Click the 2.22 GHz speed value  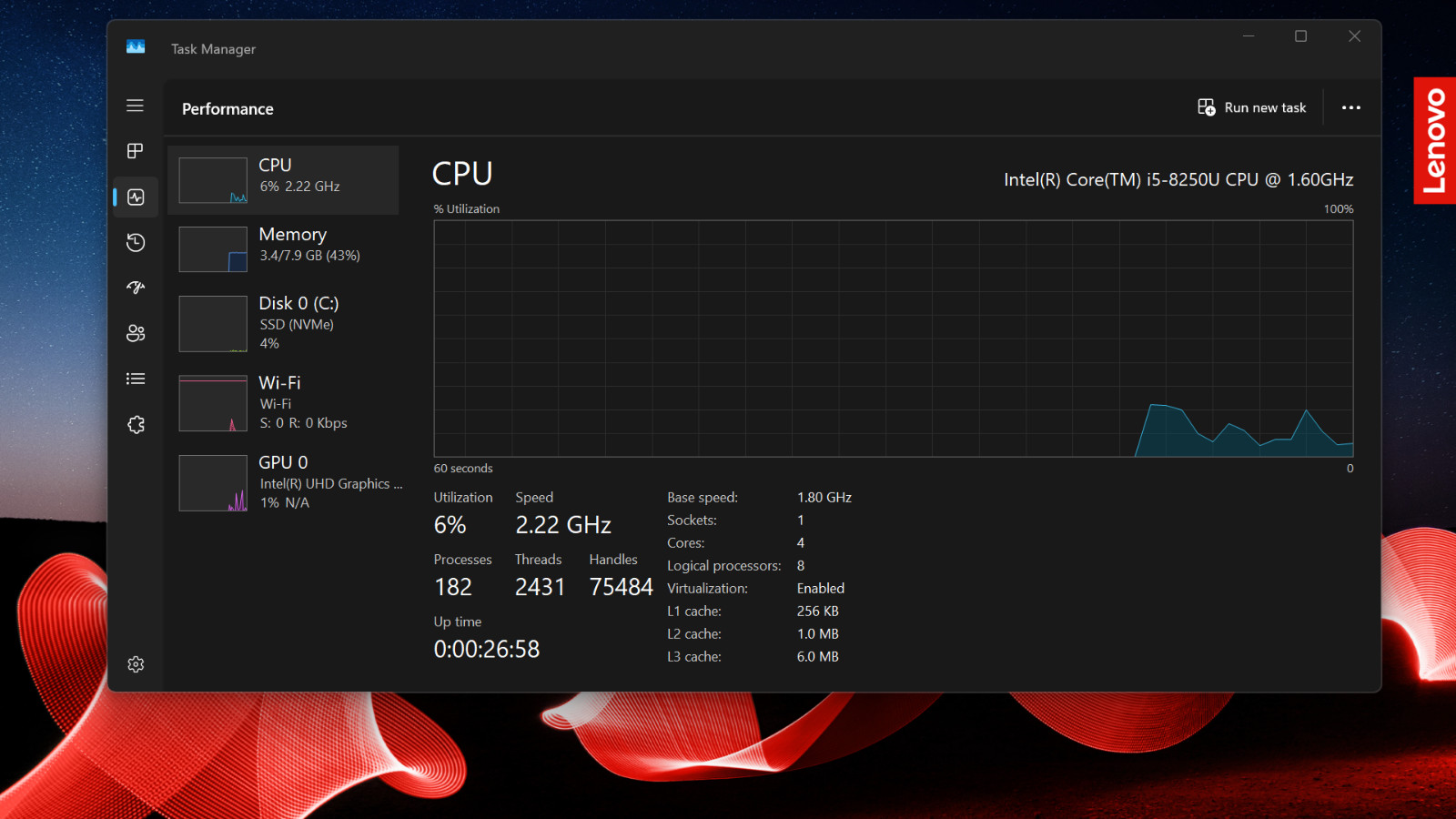pyautogui.click(x=563, y=525)
